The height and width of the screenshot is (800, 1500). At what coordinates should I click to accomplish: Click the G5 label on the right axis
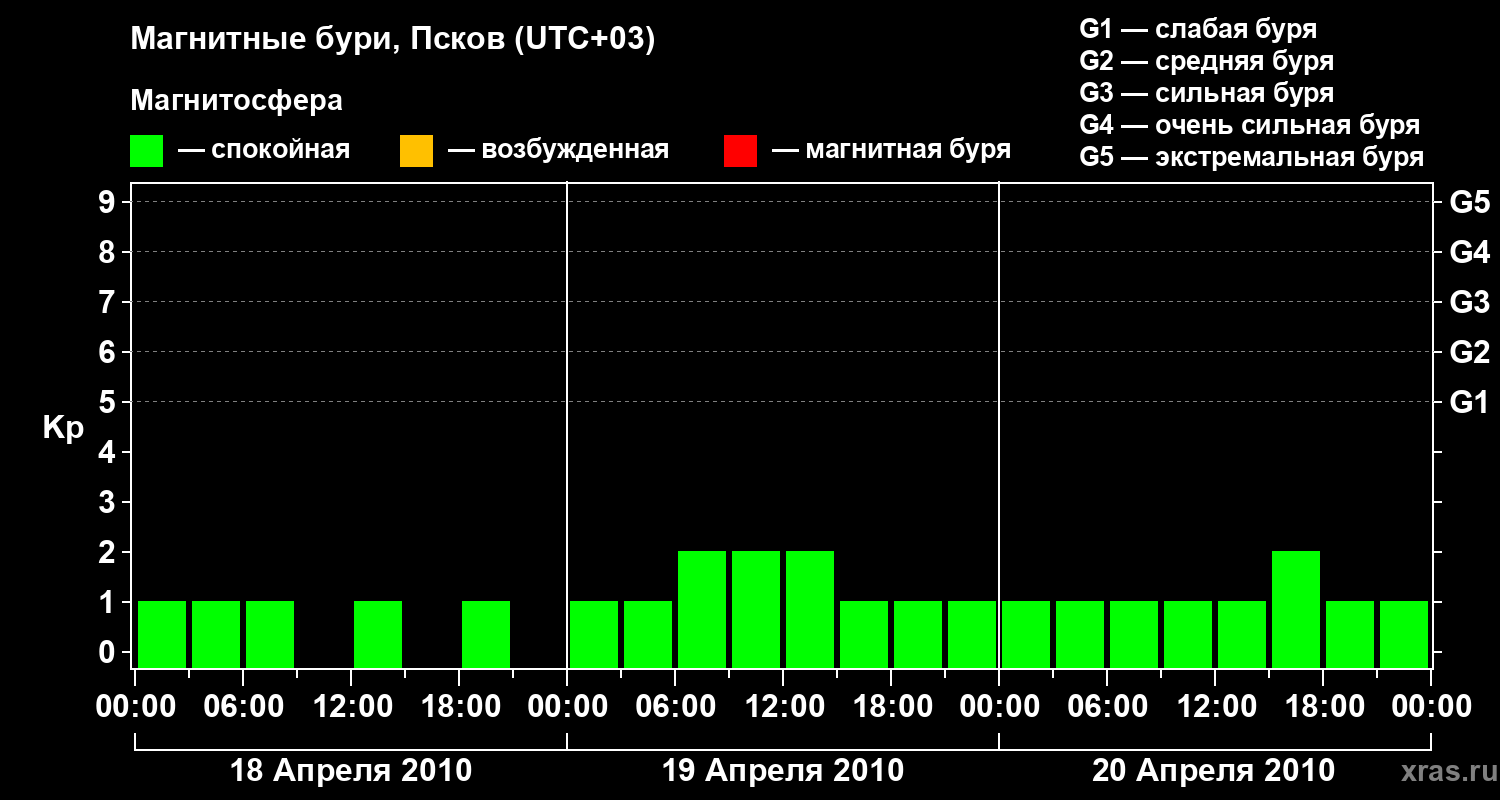(x=1469, y=202)
